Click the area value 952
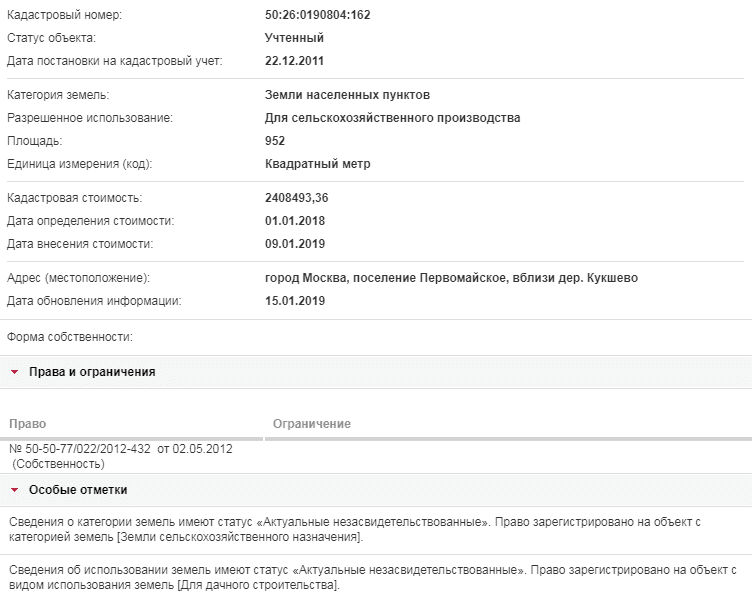This screenshot has width=752, height=601. [275, 141]
